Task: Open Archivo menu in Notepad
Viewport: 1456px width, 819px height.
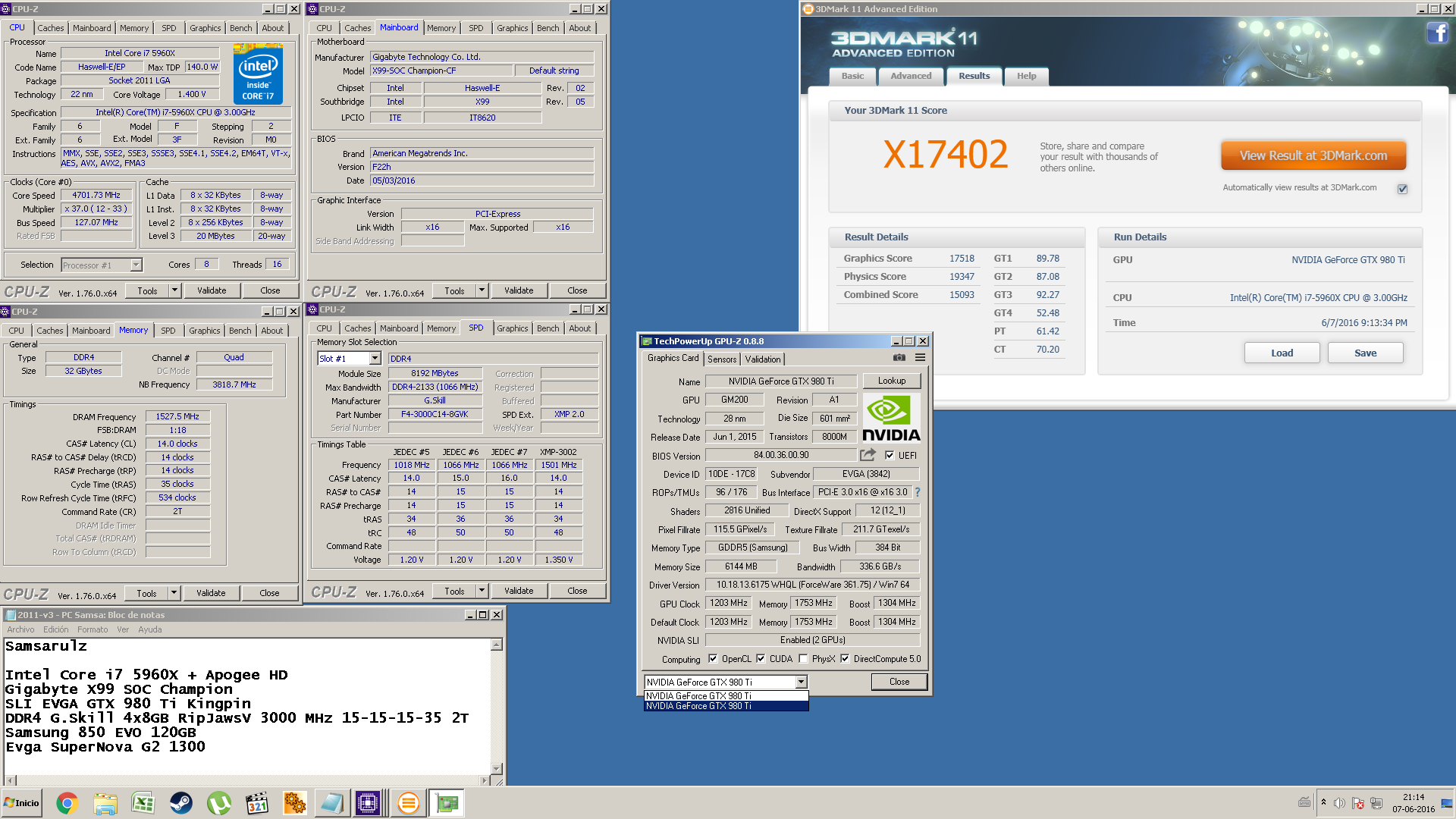Action: coord(20,629)
